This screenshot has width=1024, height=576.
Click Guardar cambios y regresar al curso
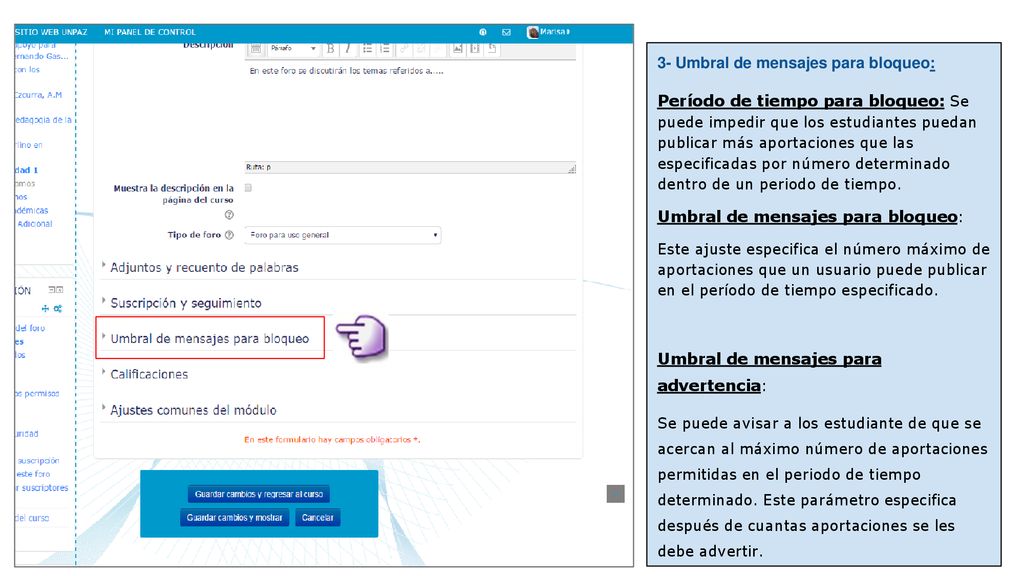click(x=259, y=494)
